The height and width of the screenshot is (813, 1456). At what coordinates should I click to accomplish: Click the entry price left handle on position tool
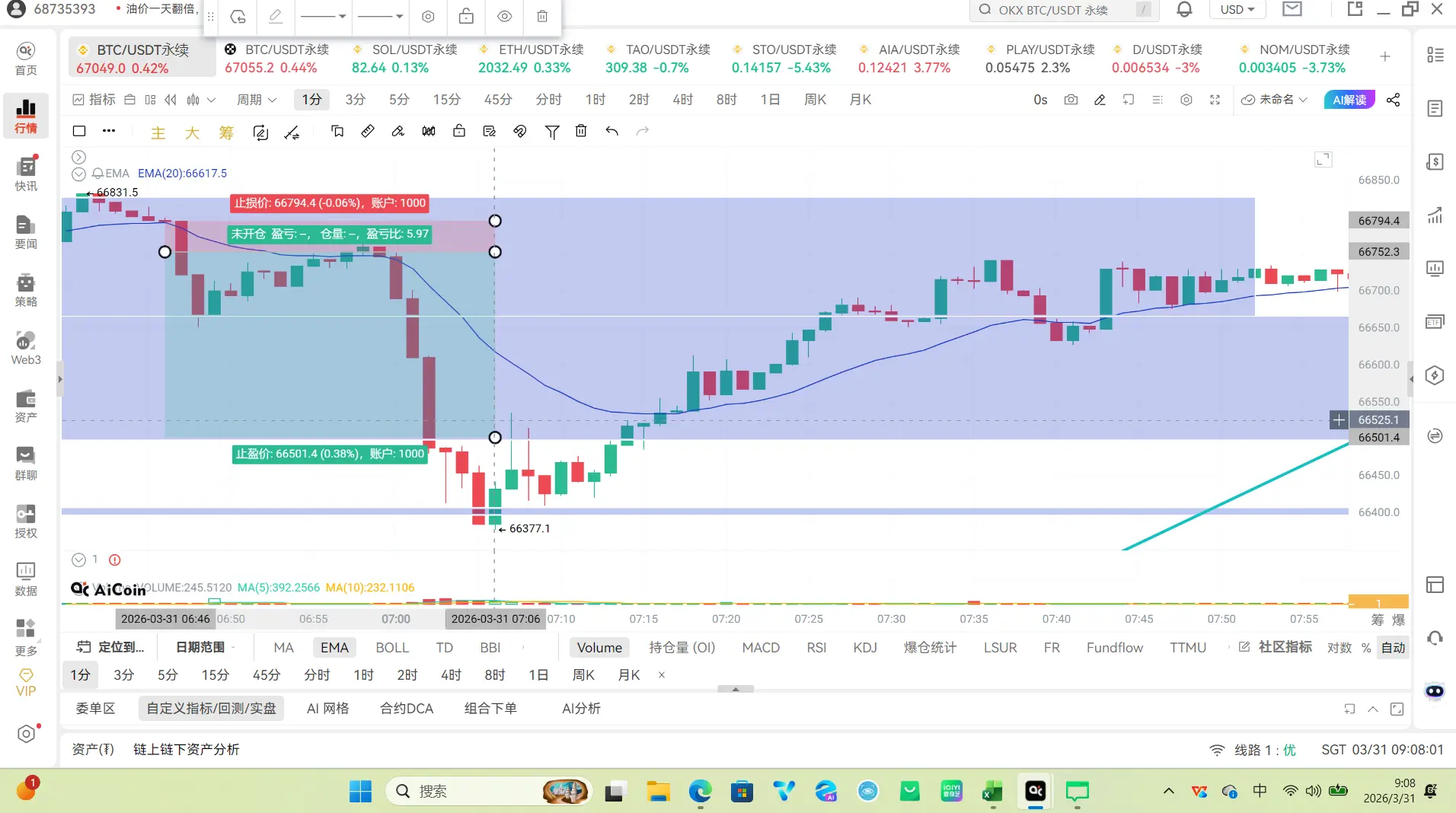164,252
